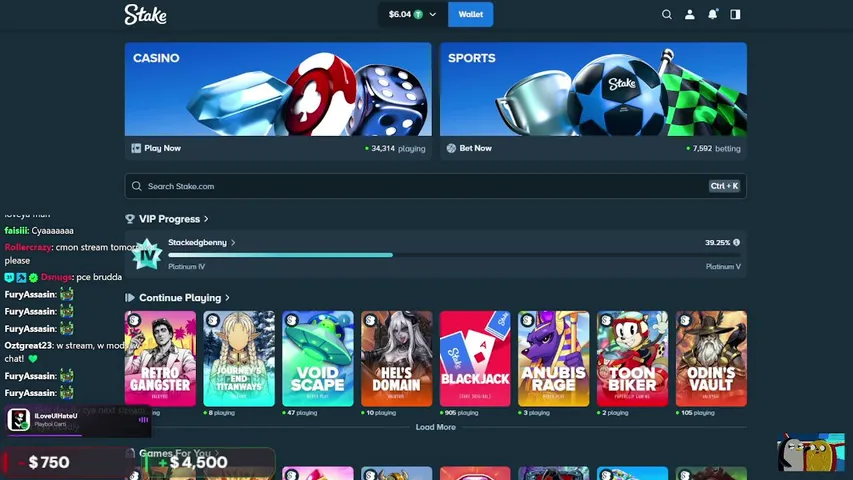
Task: Open Stackedgbenny profile link
Action: point(197,243)
